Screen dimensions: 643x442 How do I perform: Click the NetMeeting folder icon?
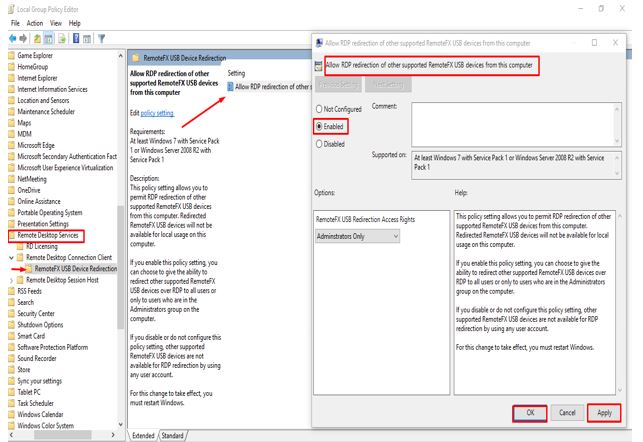(x=12, y=179)
